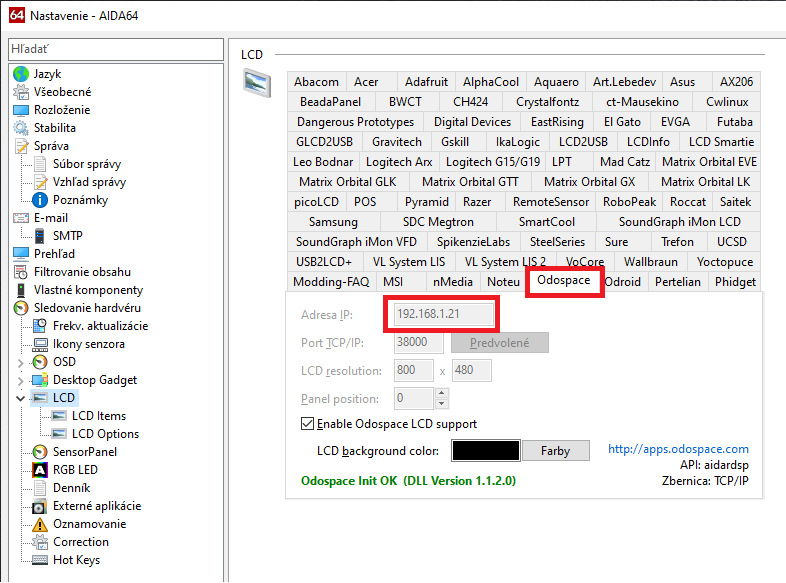The height and width of the screenshot is (583, 786).
Task: Select the LCD Items icon
Action: [x=59, y=416]
